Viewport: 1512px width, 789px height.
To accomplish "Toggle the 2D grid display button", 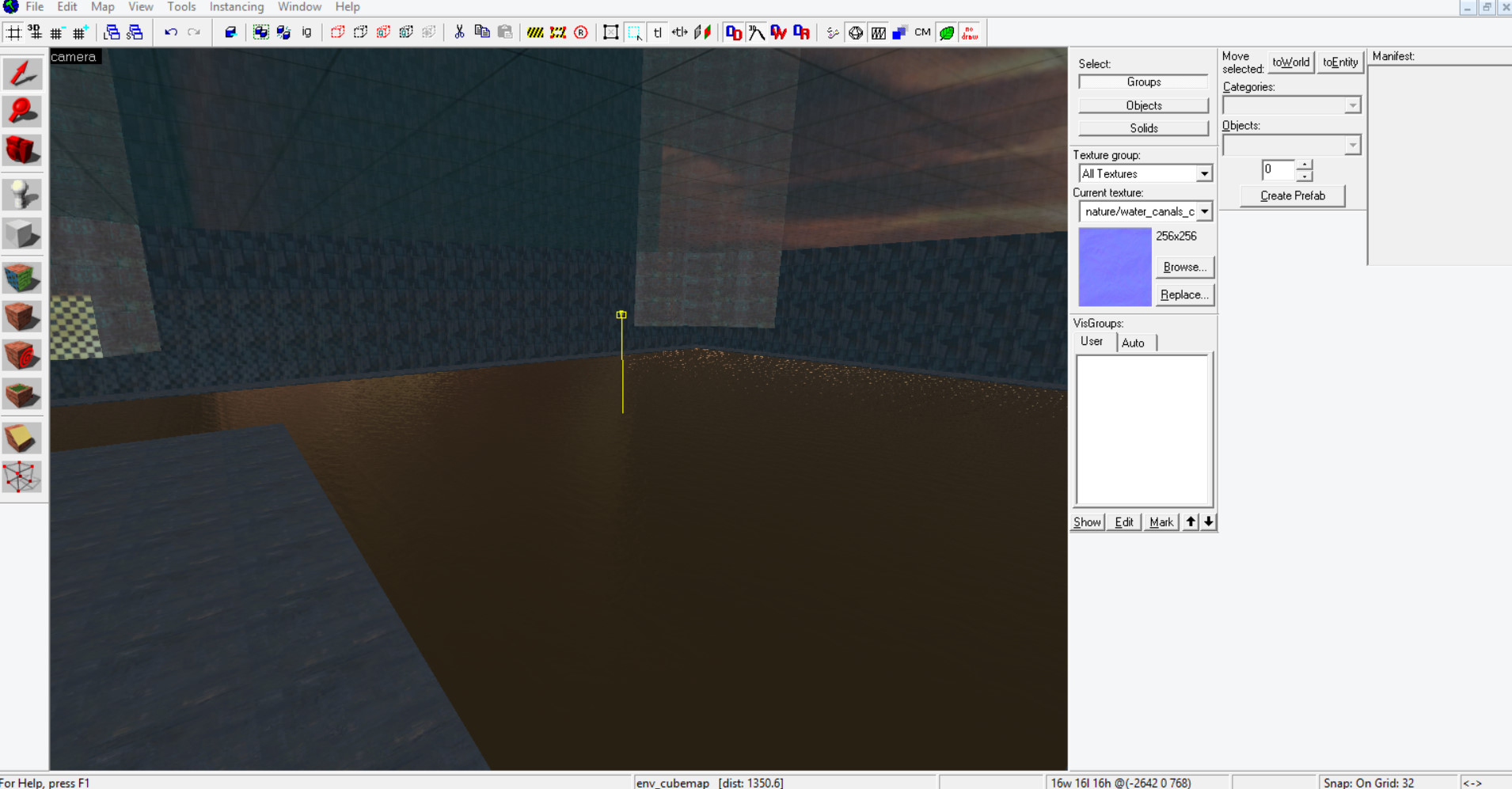I will [x=14, y=32].
